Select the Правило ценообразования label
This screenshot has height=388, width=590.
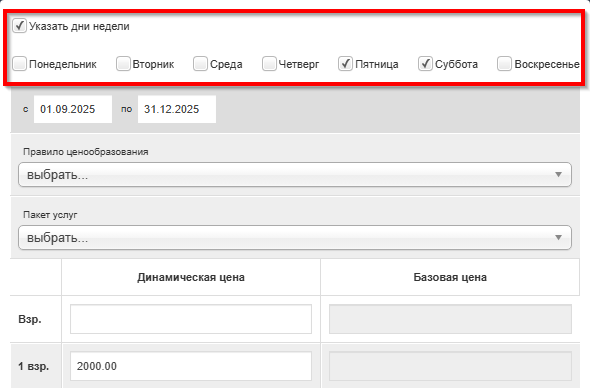85,152
